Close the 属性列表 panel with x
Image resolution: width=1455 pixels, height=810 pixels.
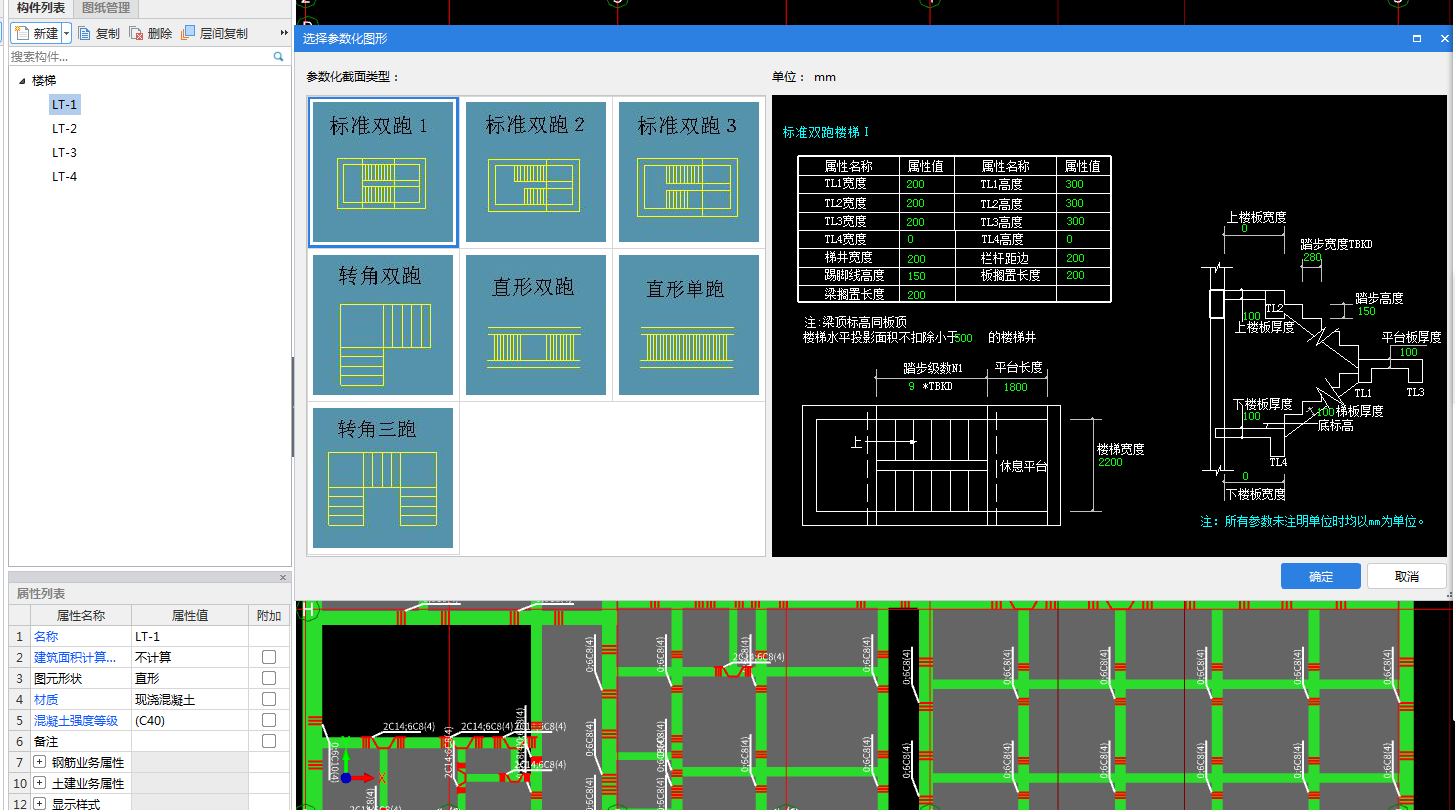point(282,577)
